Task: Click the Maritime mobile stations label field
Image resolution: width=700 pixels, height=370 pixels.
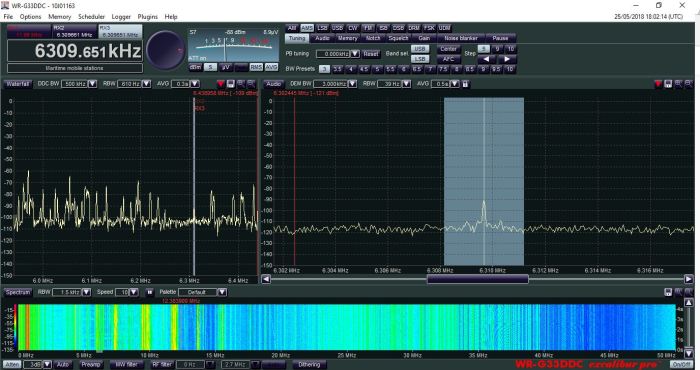Action: click(x=75, y=68)
